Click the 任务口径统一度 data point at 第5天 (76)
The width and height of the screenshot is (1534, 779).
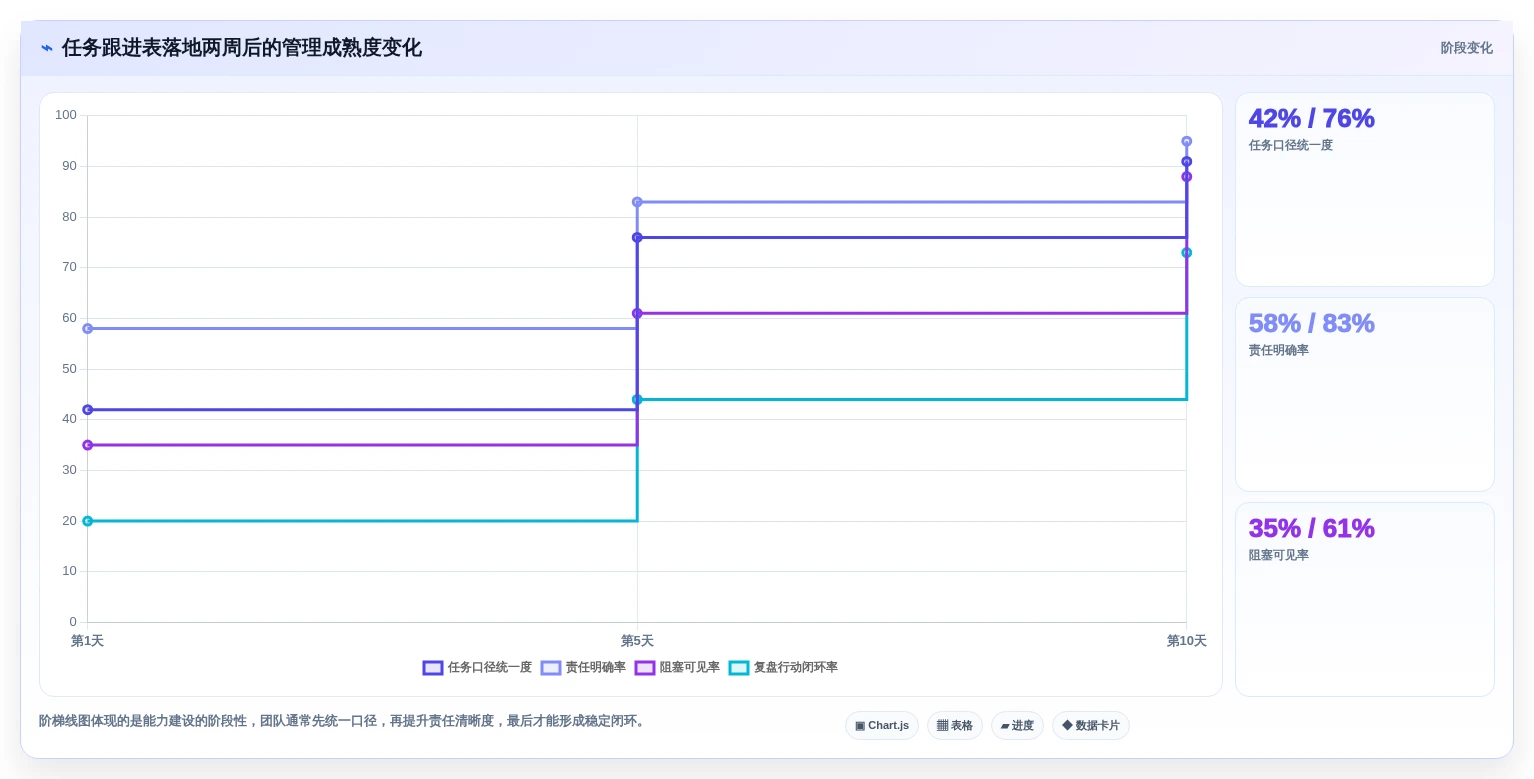point(637,237)
